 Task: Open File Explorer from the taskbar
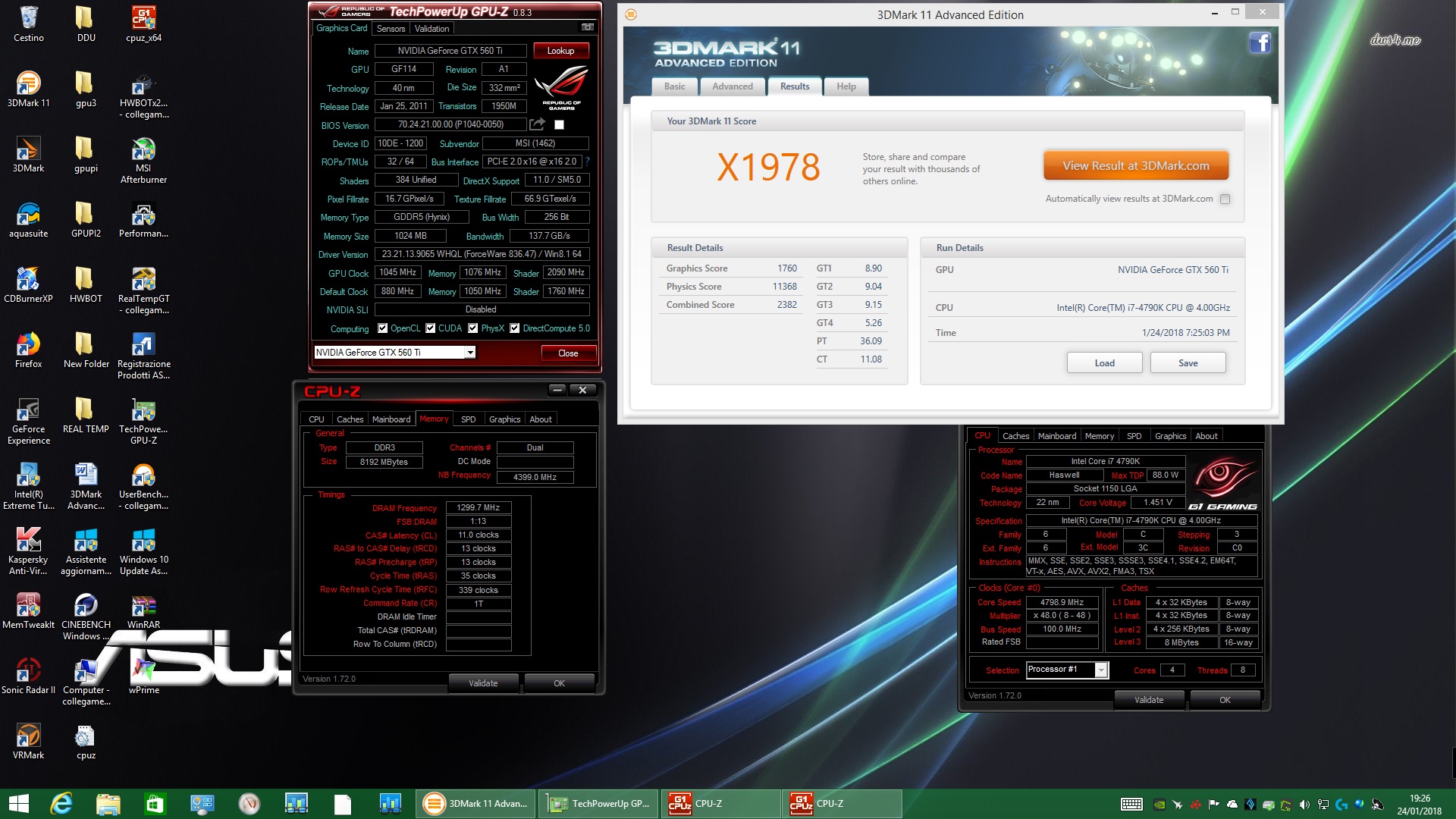tap(108, 803)
